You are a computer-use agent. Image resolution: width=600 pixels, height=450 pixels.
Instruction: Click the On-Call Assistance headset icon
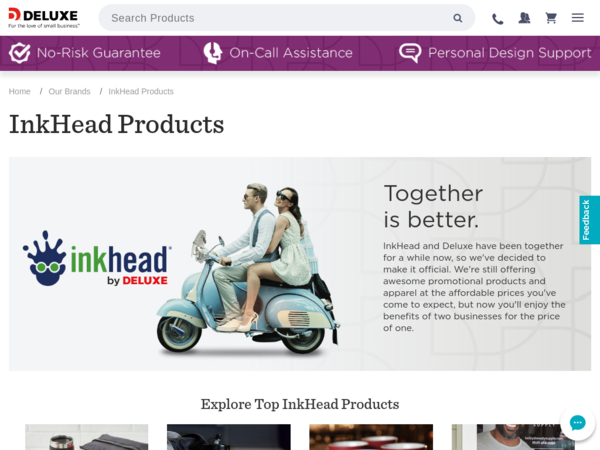click(x=212, y=53)
